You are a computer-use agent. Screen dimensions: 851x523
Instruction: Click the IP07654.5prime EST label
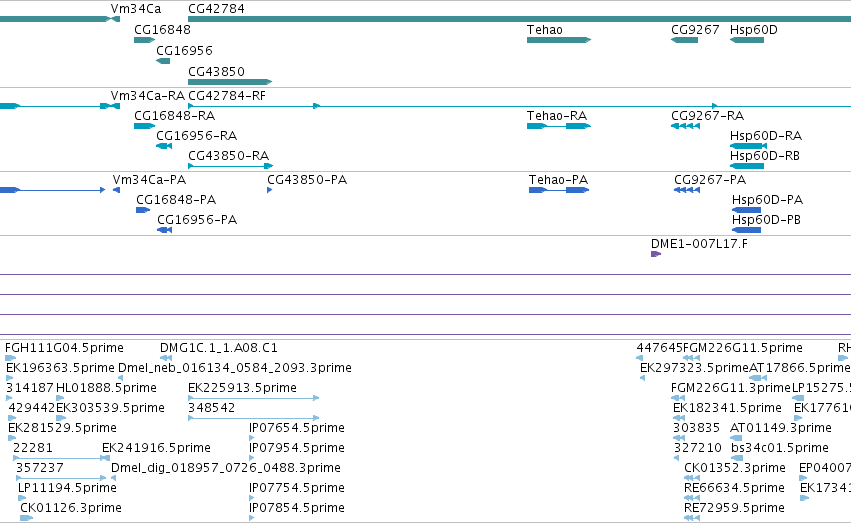pos(297,428)
